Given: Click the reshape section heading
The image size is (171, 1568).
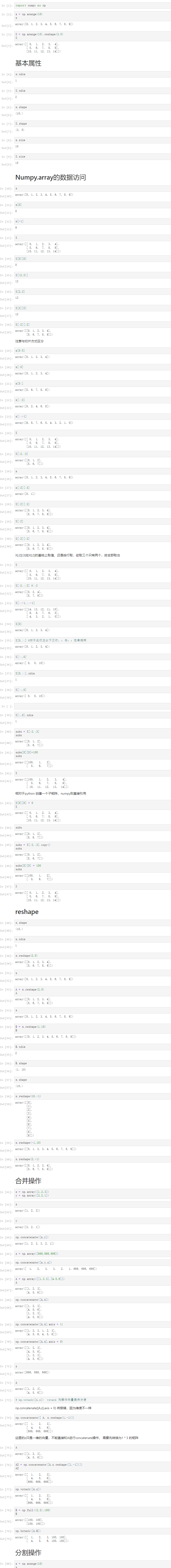Looking at the screenshot, I should click(27, 912).
